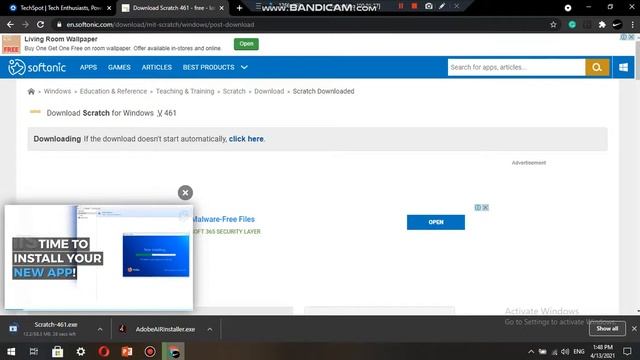640x360 pixels.
Task: Click Show all downloads button
Action: (x=607, y=329)
